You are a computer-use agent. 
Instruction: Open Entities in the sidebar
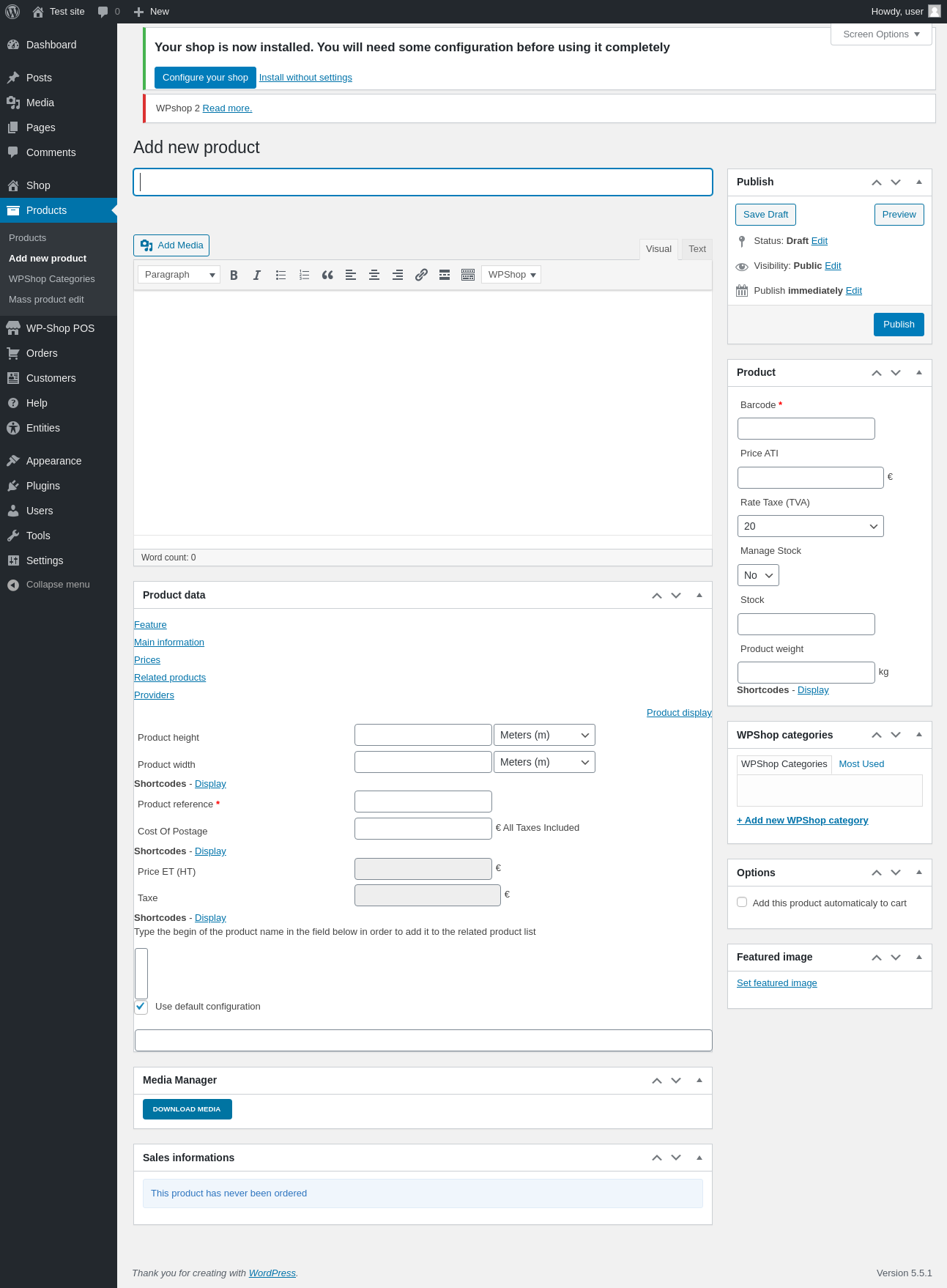59,428
